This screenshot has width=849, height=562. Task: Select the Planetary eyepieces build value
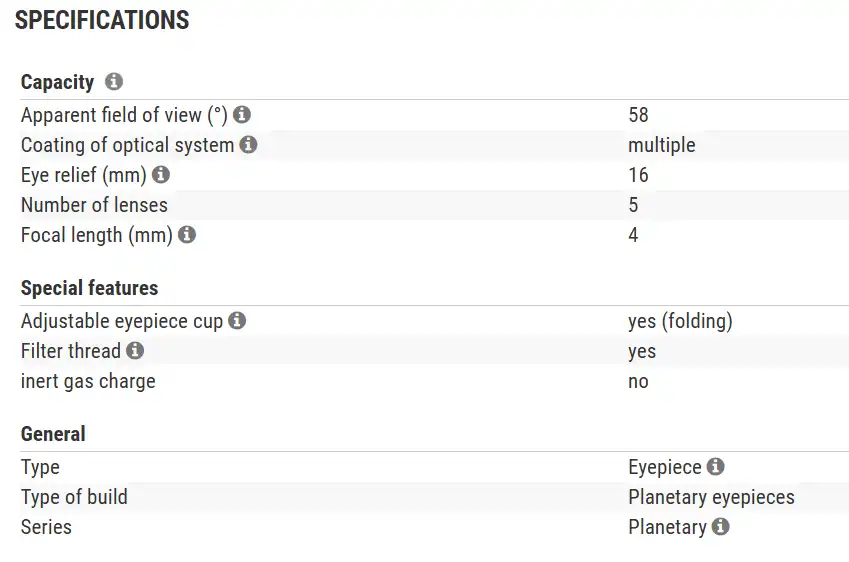(711, 497)
